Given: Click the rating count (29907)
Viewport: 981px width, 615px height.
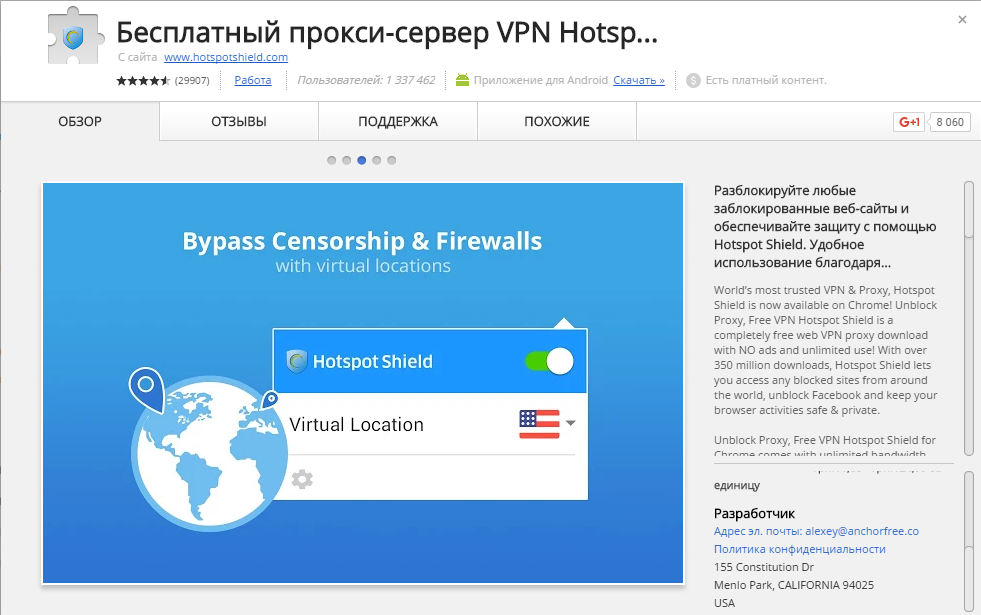Looking at the screenshot, I should [x=192, y=81].
